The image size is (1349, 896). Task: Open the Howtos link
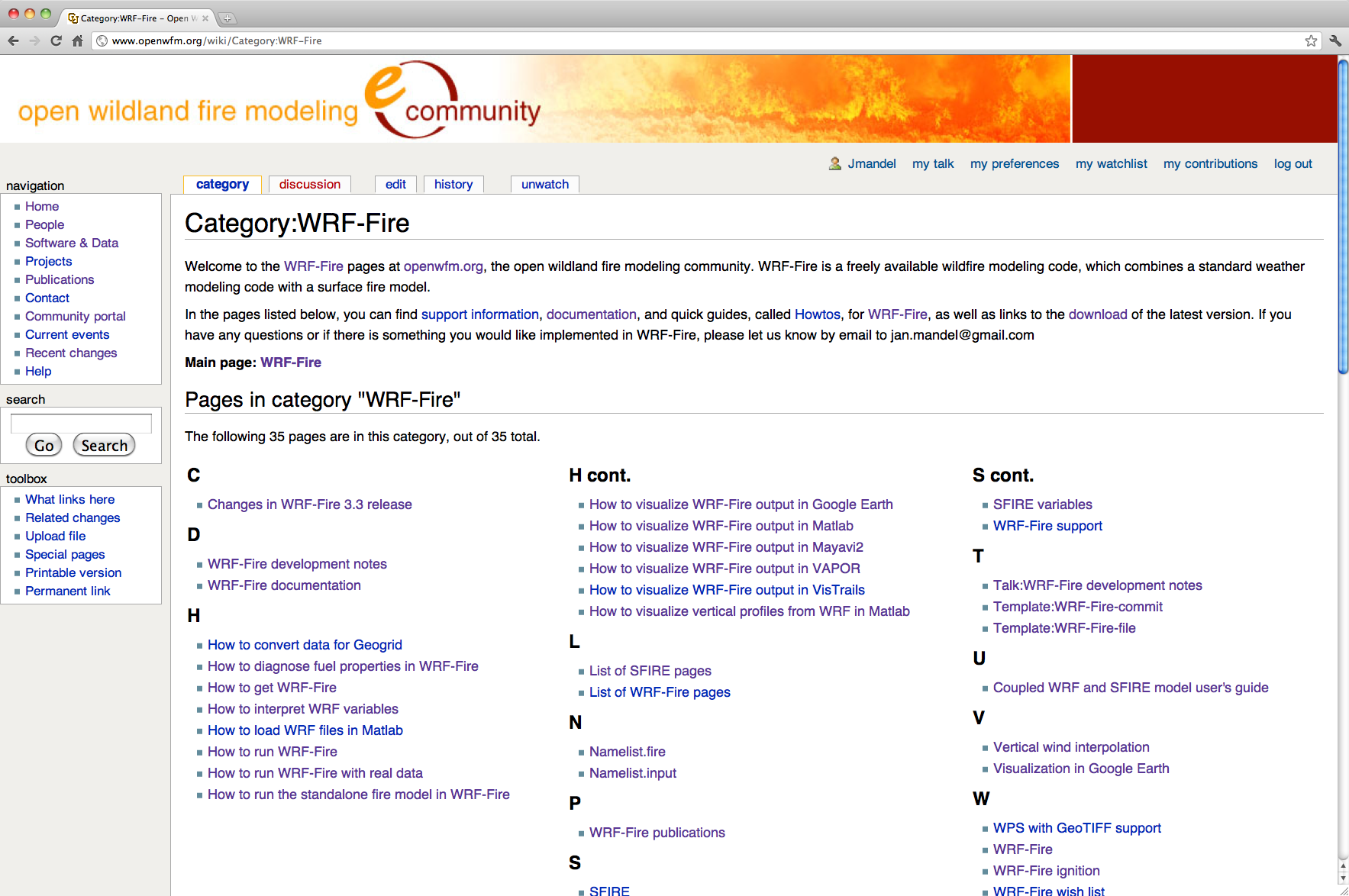[x=818, y=314]
